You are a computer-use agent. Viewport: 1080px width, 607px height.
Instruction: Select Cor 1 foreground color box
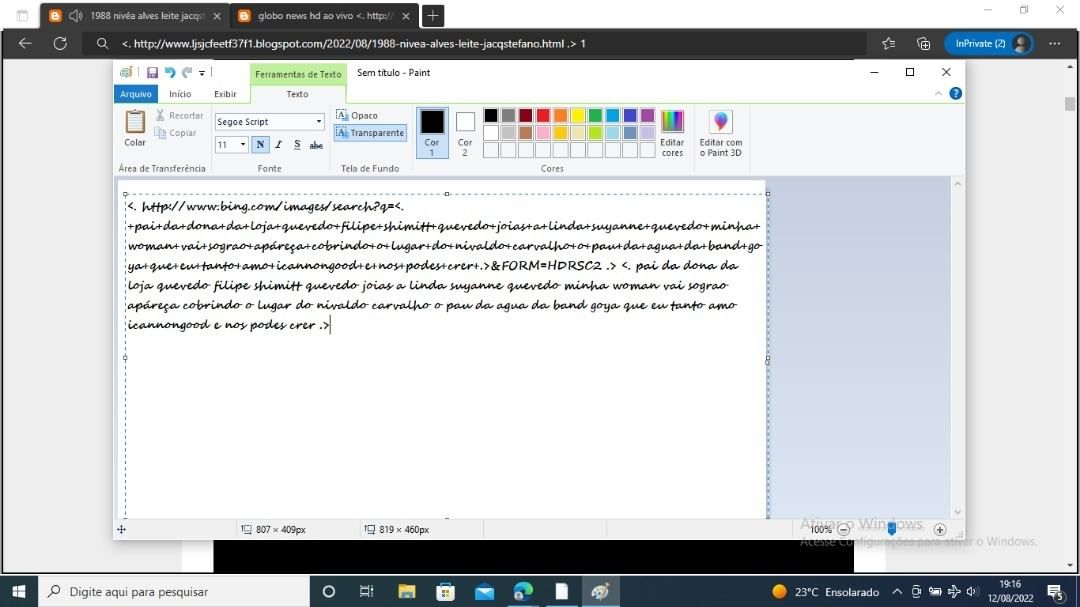[x=432, y=133]
